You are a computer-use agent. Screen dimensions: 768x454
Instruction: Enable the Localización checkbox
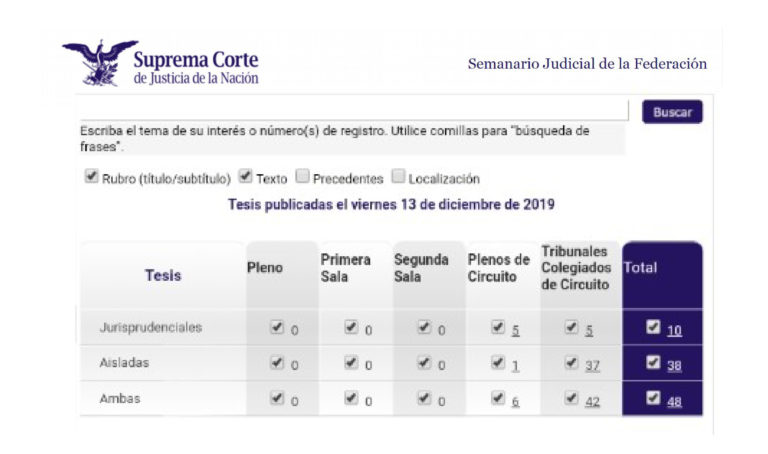(398, 176)
